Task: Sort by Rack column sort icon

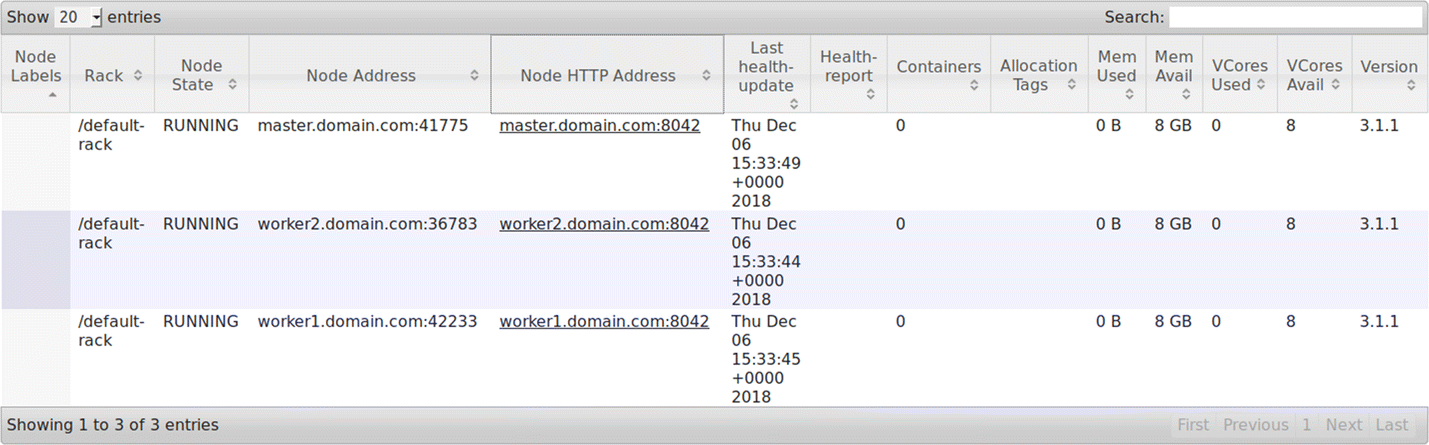Action: (x=138, y=76)
